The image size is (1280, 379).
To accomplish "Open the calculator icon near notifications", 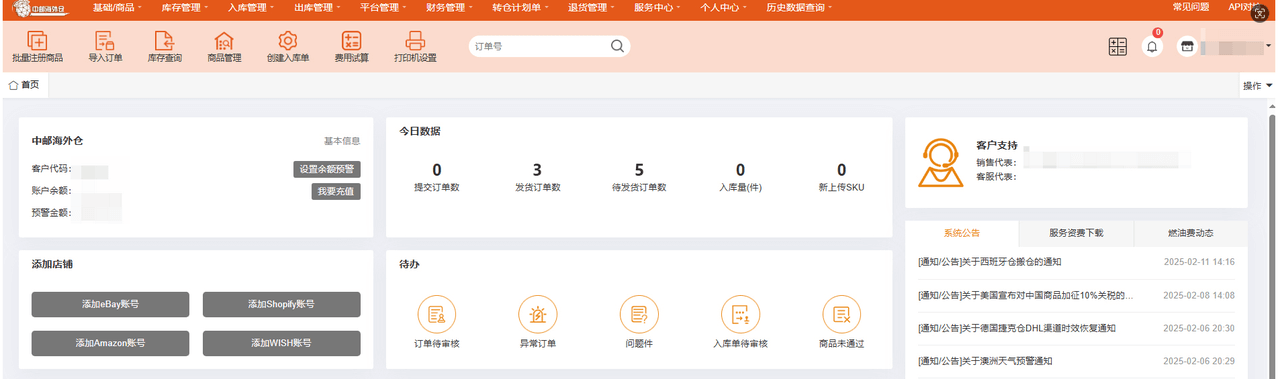I will pos(1118,47).
